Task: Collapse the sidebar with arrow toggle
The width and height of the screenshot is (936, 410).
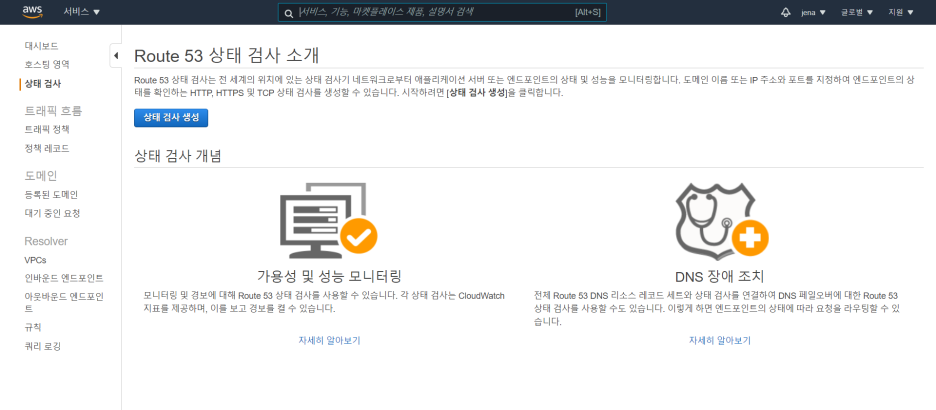Action: tap(116, 56)
